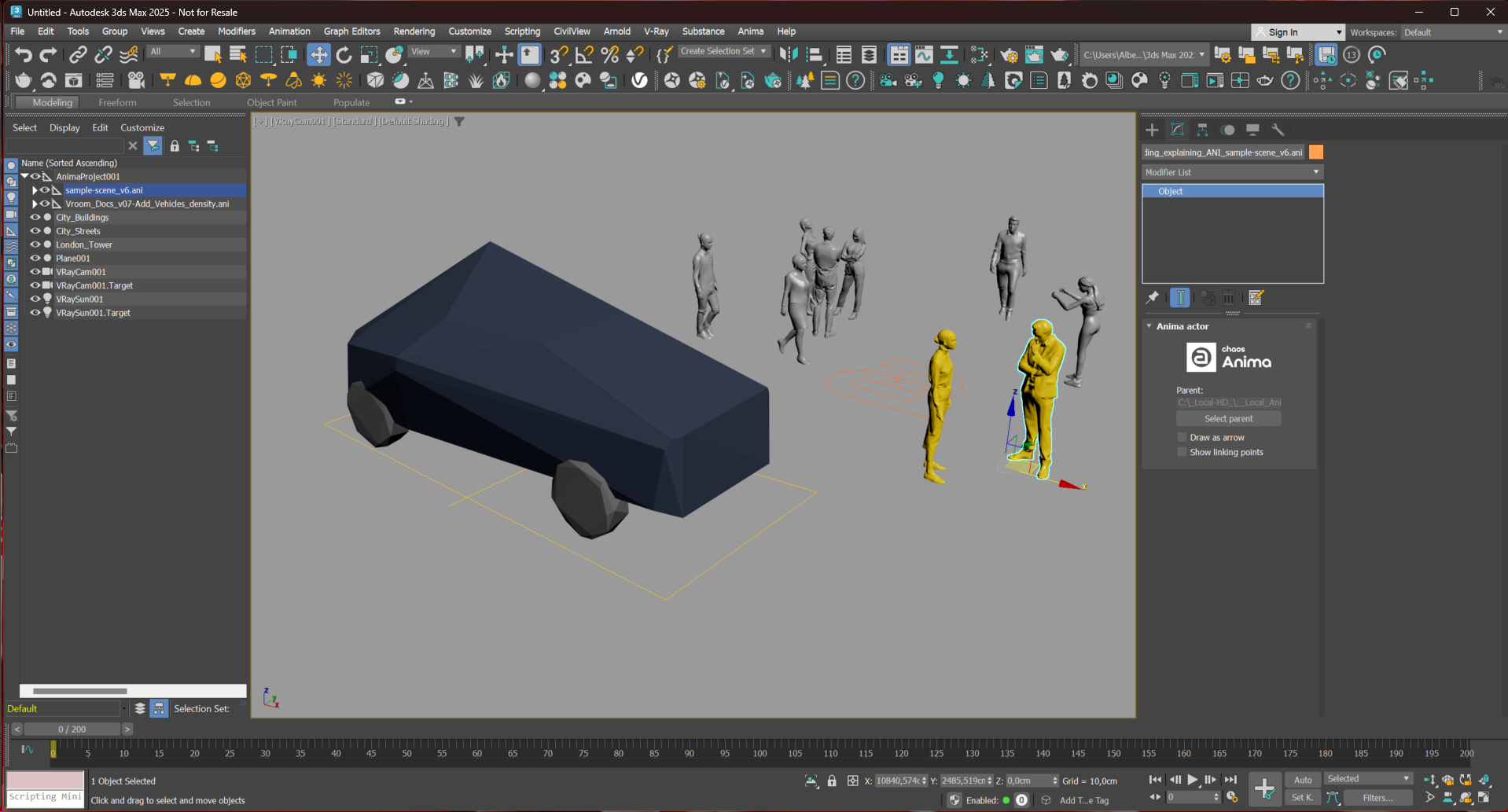The width and height of the screenshot is (1508, 812).
Task: Toggle the Selection Lock padlock icon
Action: point(832,781)
